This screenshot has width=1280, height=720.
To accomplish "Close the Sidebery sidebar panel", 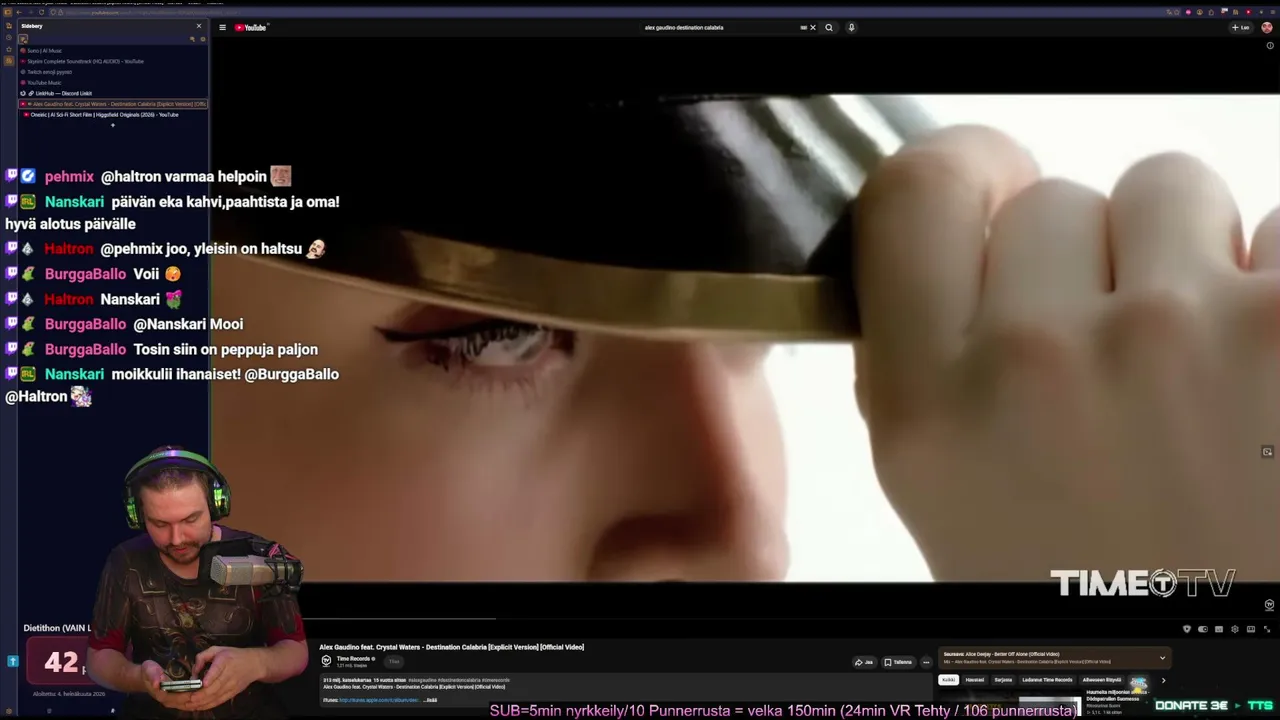I will click(199, 26).
